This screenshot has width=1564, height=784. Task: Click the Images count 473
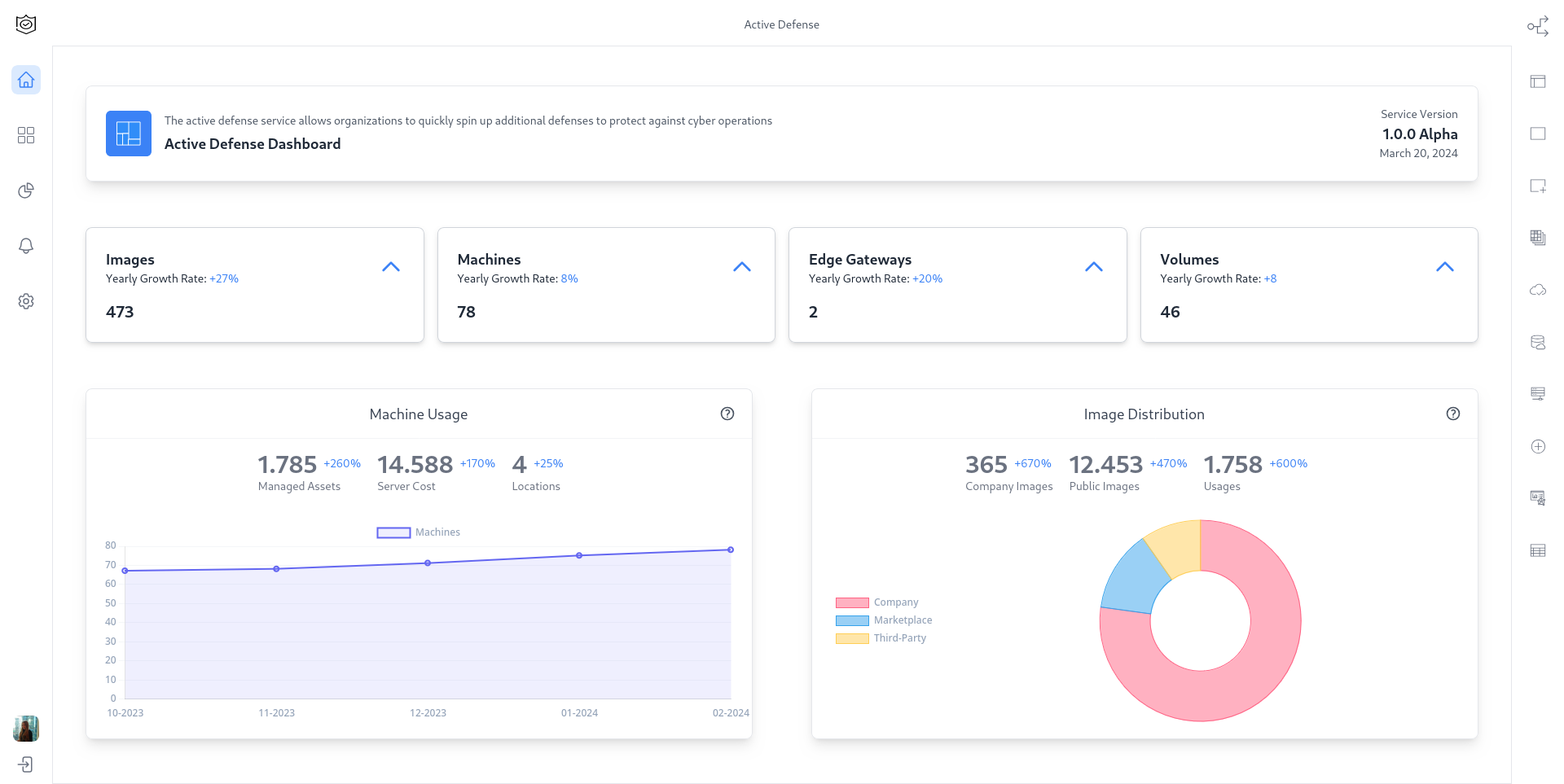[x=120, y=312]
